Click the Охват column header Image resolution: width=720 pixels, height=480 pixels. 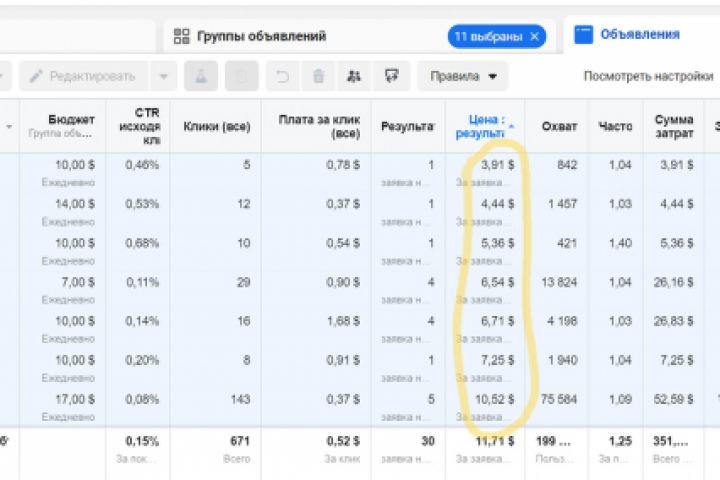(x=559, y=126)
